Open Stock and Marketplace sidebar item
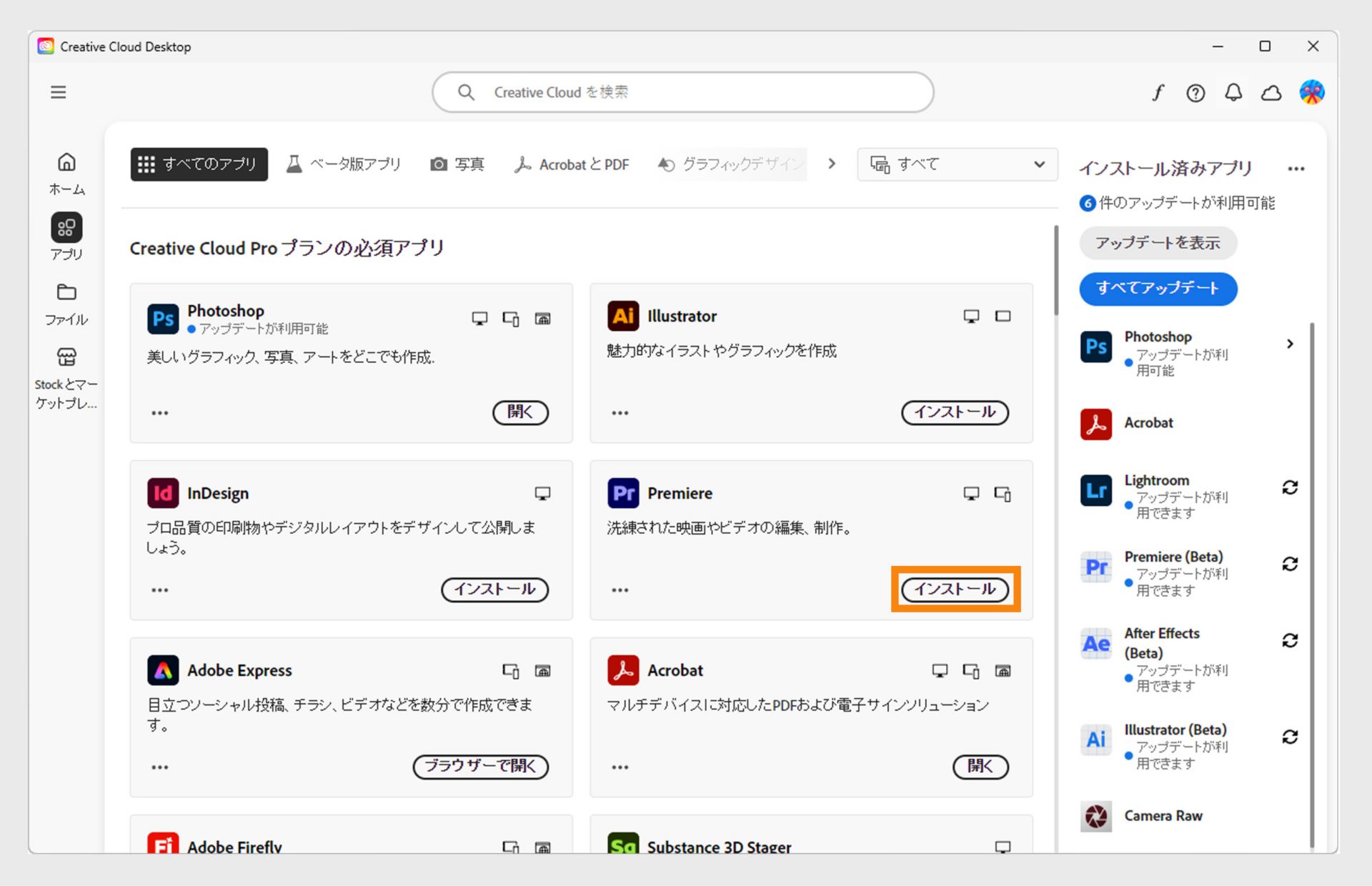Image resolution: width=1372 pixels, height=886 pixels. 66,379
